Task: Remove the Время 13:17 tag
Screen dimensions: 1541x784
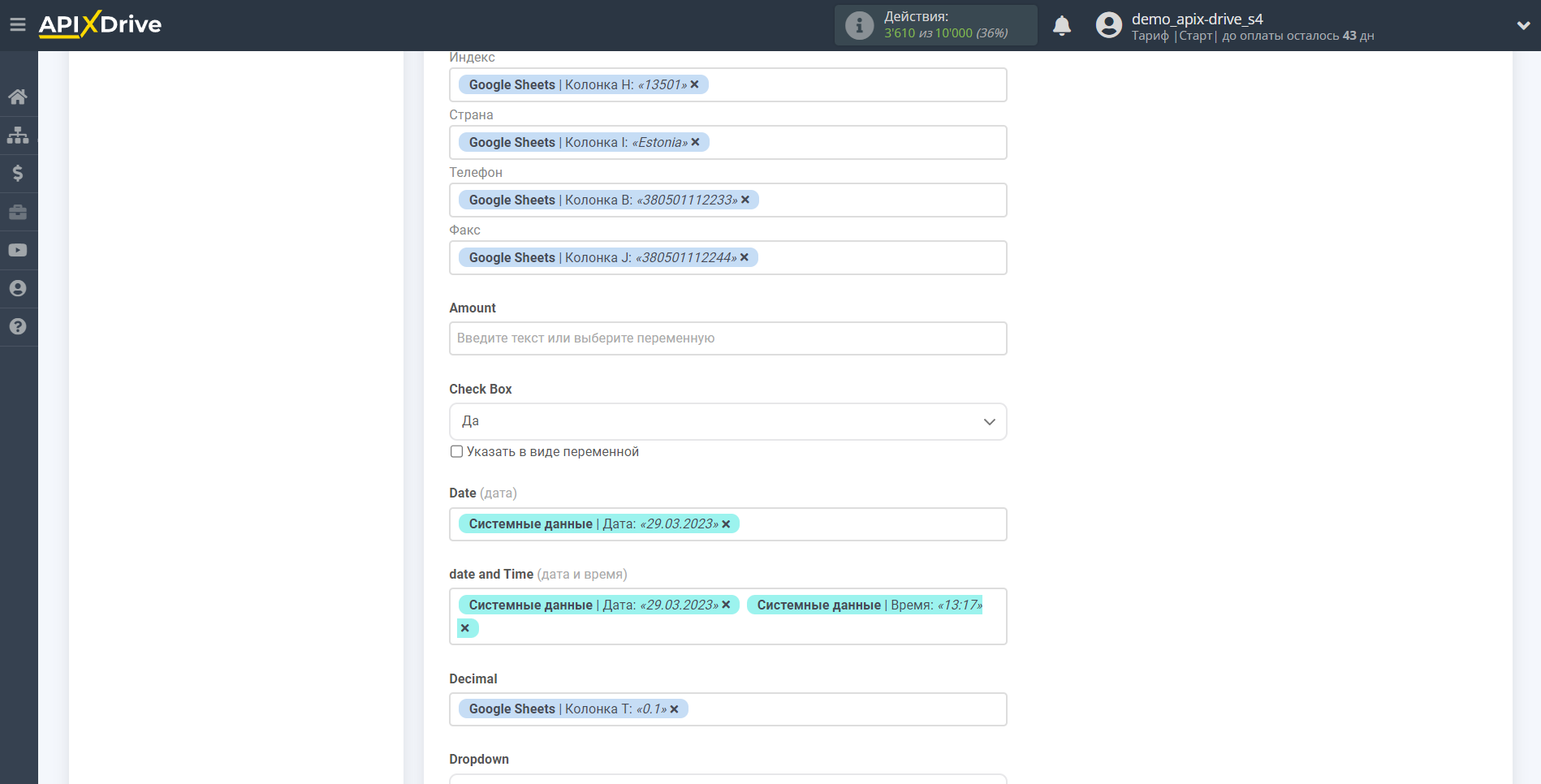Action: pyautogui.click(x=465, y=628)
